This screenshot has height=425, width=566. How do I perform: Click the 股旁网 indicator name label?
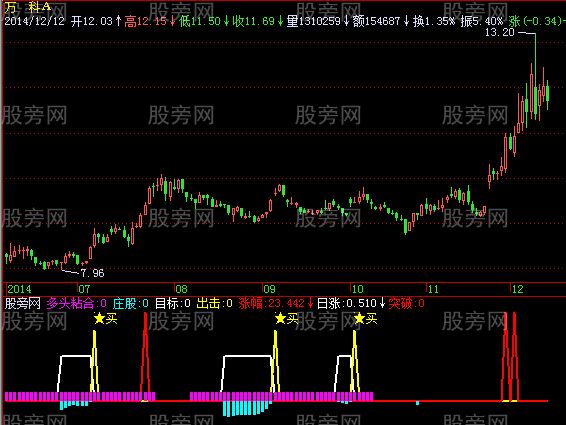[x=23, y=303]
